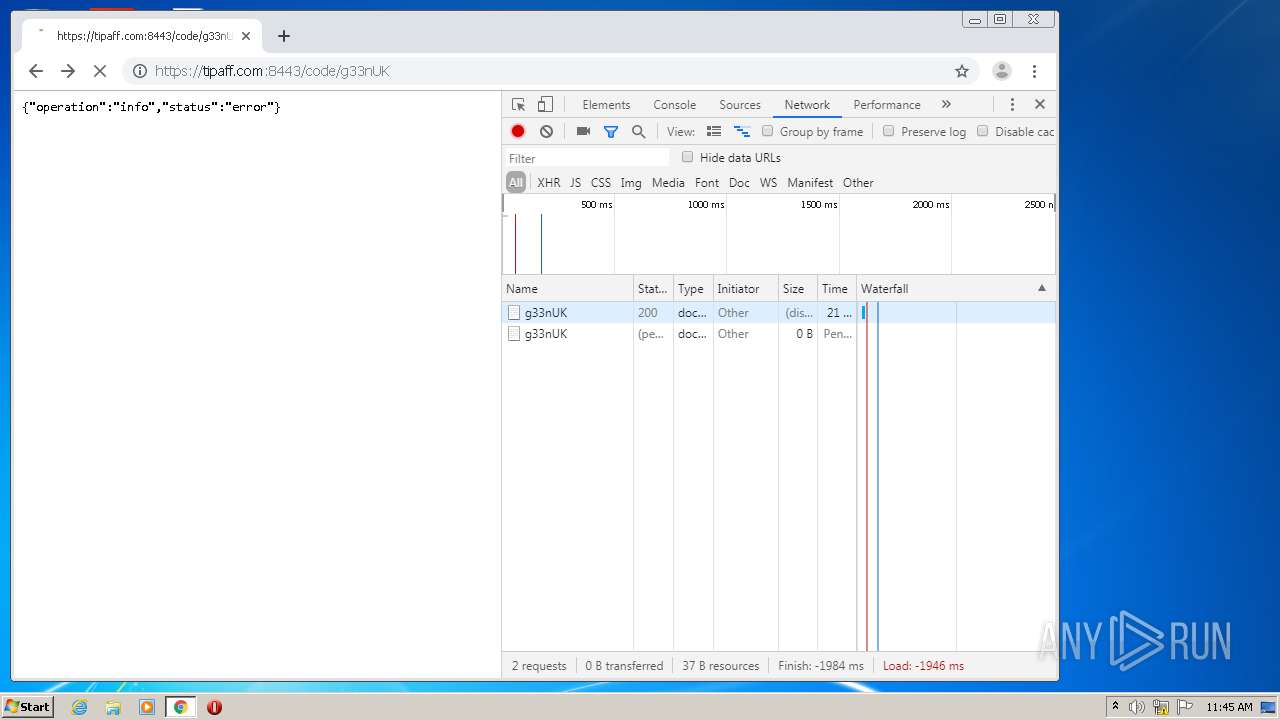The height and width of the screenshot is (720, 1280).
Task: Click the network Filter text field
Action: click(x=587, y=158)
